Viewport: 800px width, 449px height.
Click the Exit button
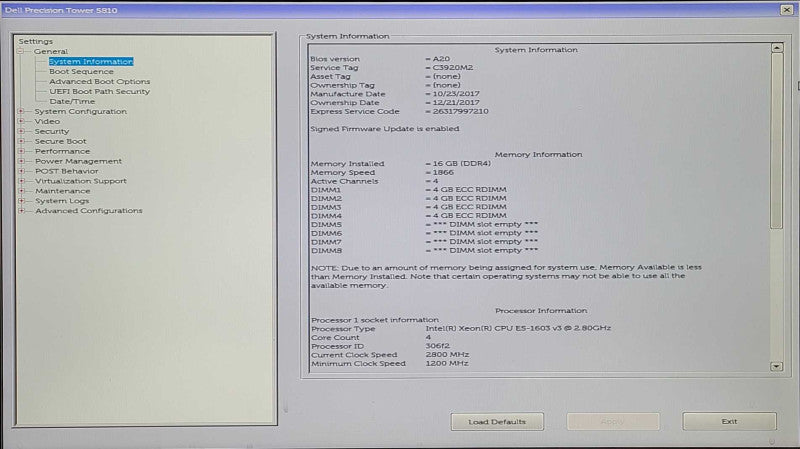point(729,421)
